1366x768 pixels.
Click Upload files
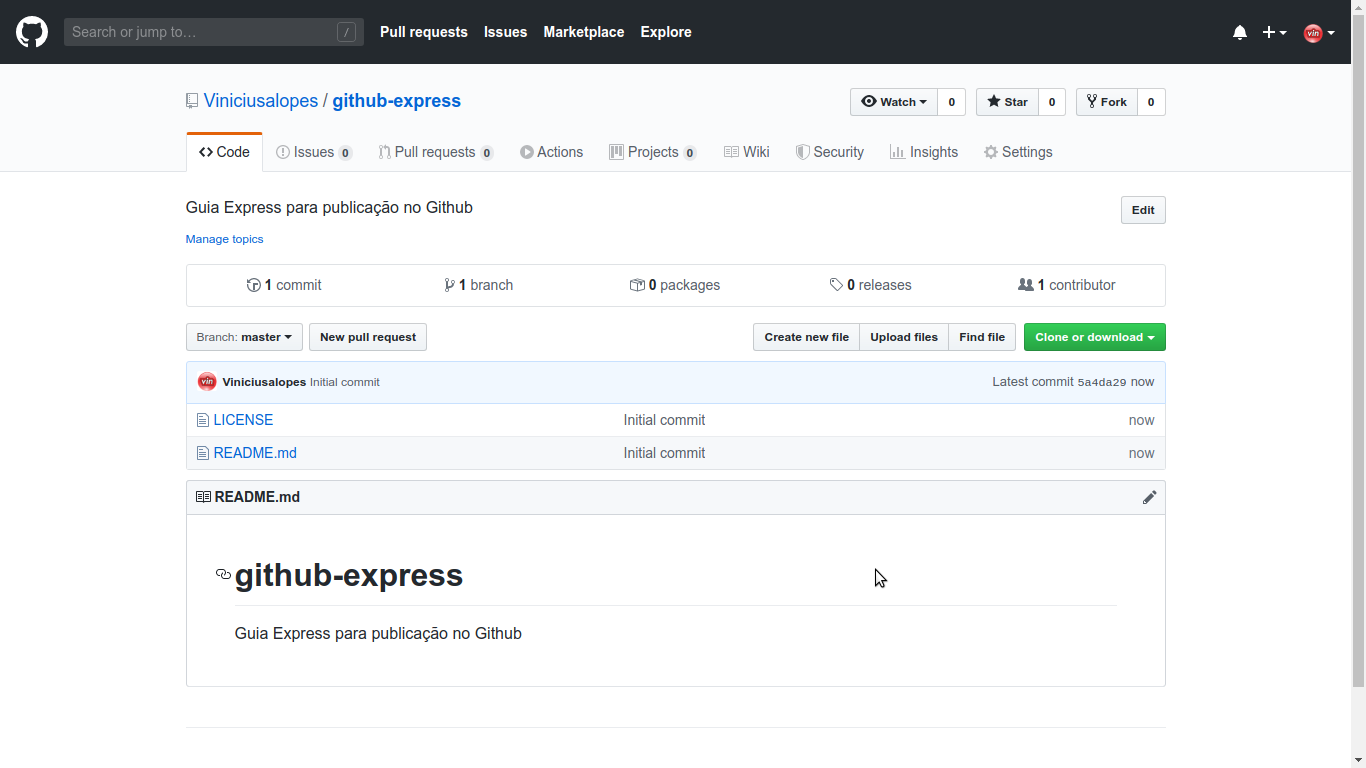point(904,337)
